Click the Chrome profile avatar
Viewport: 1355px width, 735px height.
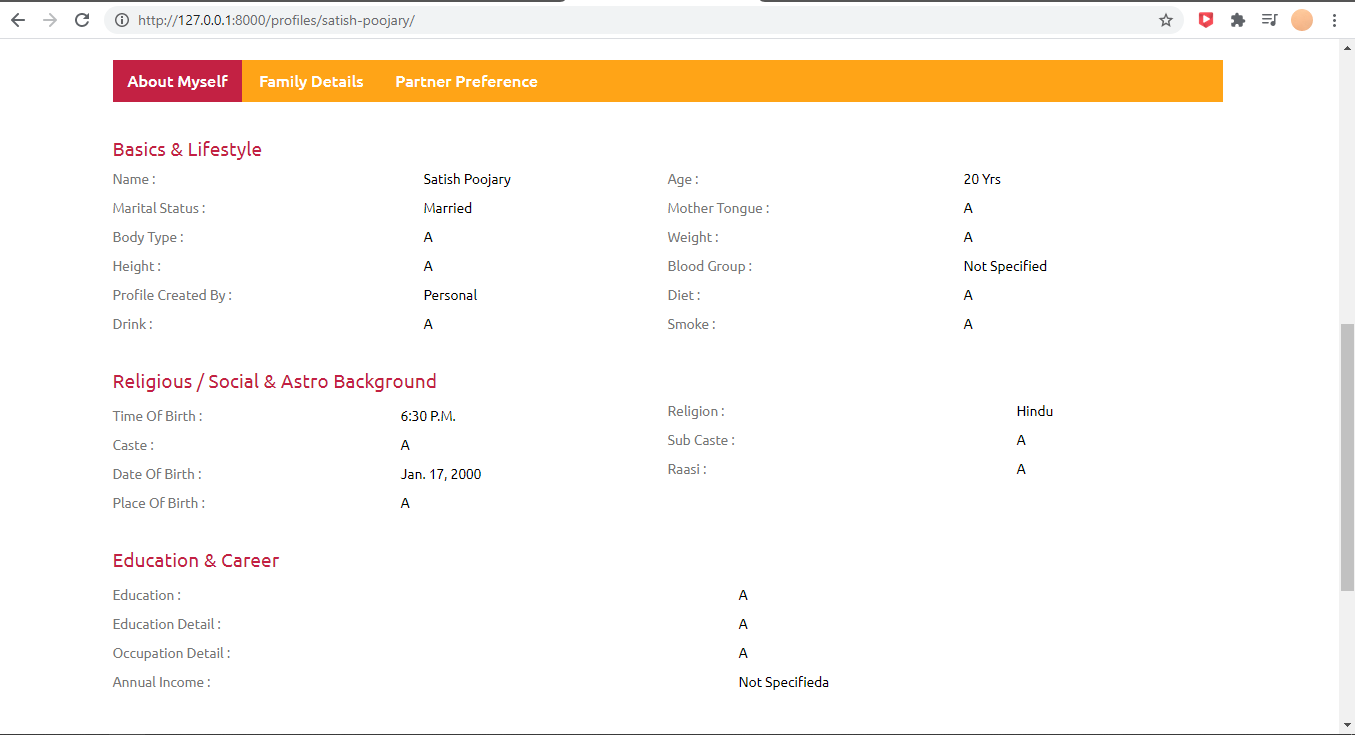pos(1301,19)
